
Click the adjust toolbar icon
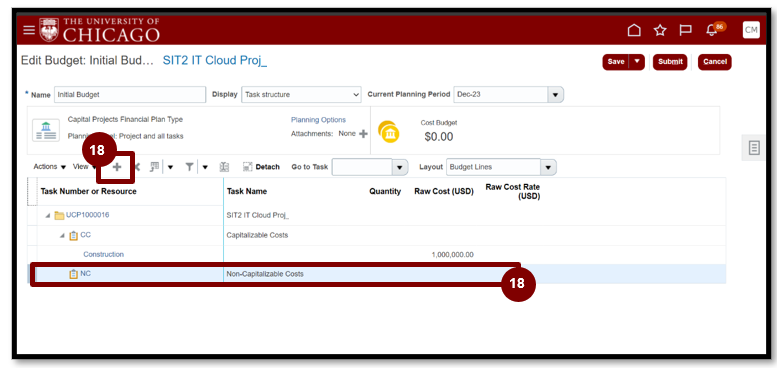pos(155,167)
